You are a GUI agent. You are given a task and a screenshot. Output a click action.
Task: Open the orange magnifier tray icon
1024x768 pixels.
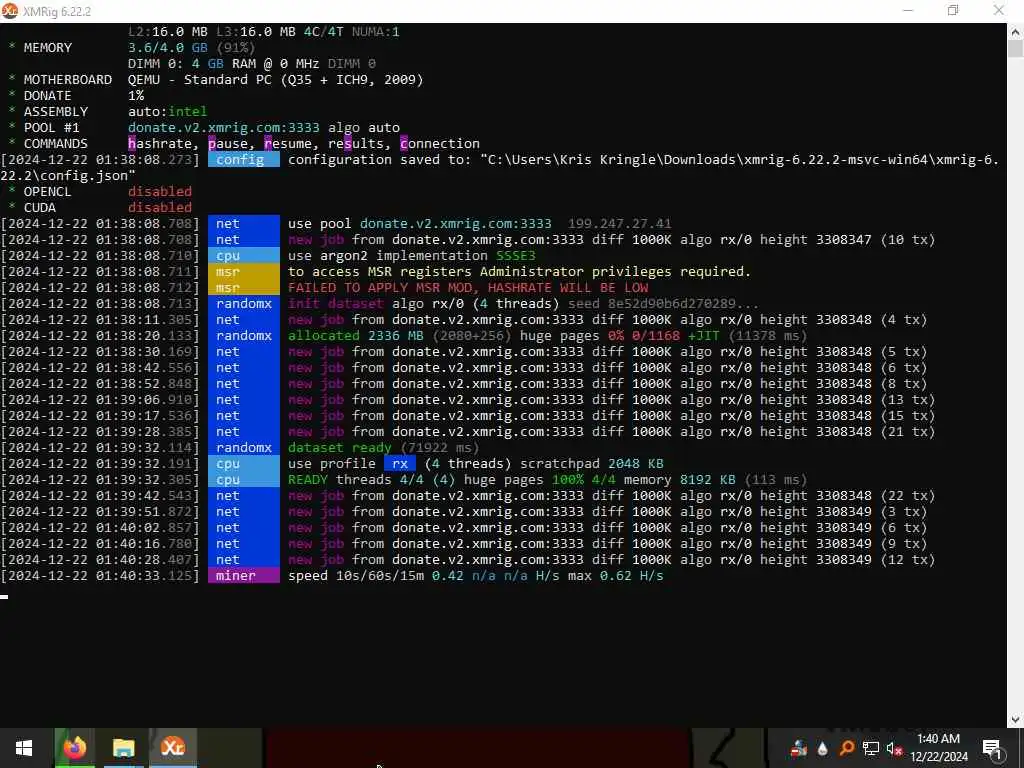coord(846,748)
